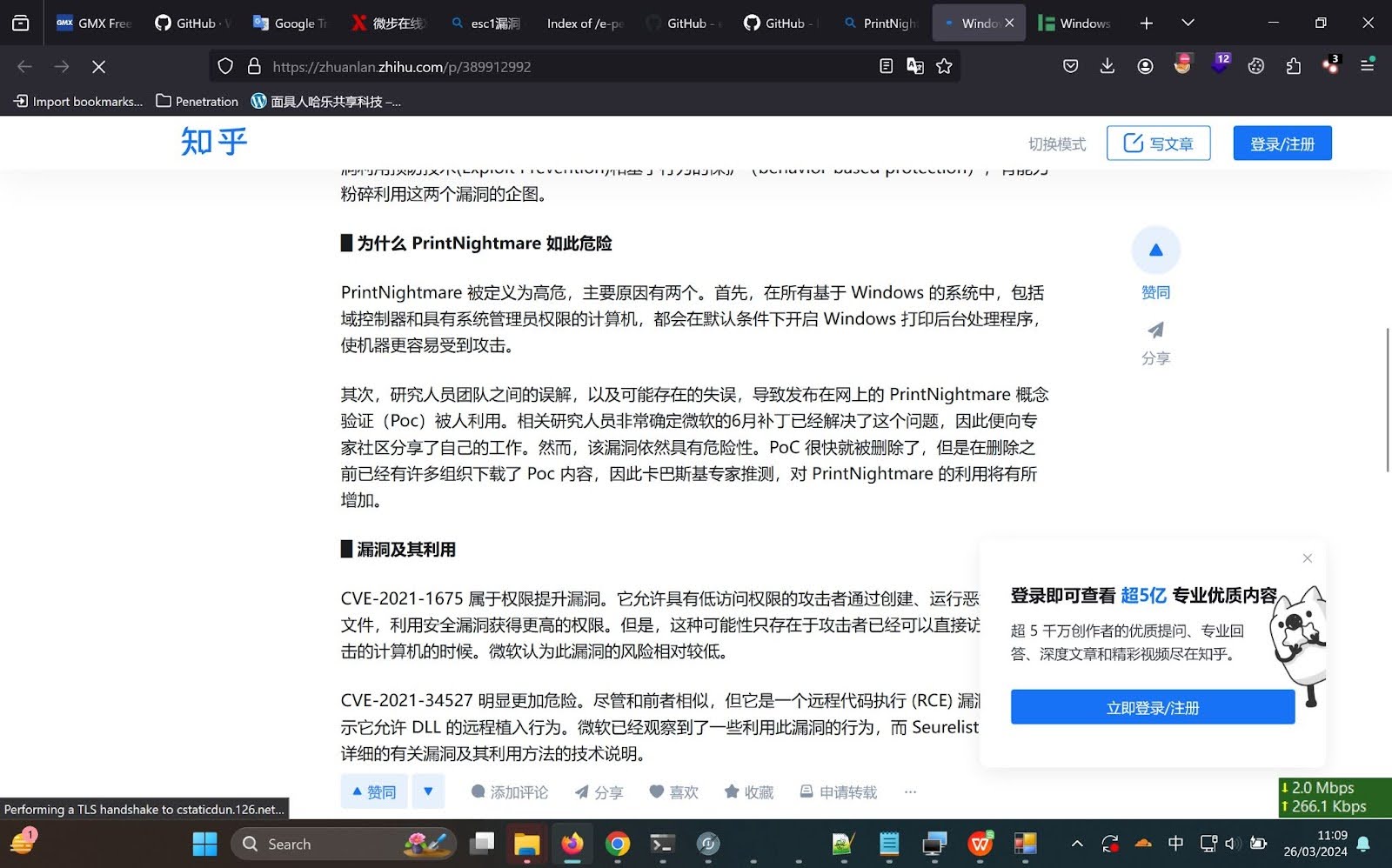The height and width of the screenshot is (868, 1392).
Task: Switch to the GMX Free tab
Action: tap(94, 23)
